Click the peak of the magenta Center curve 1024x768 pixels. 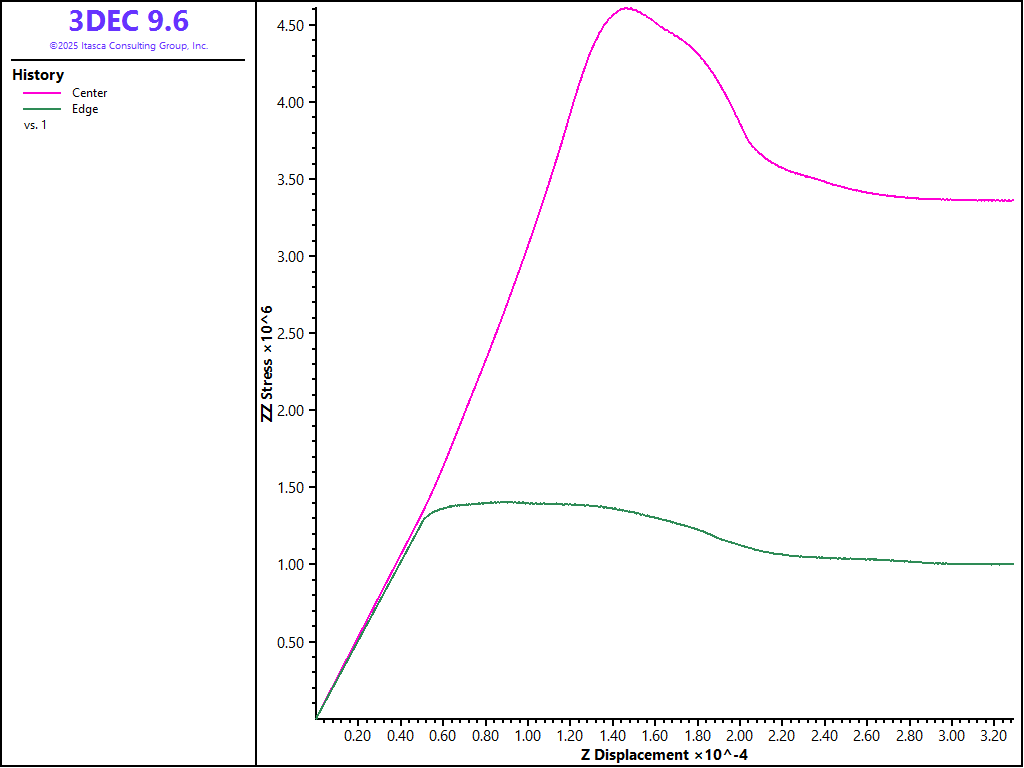627,8
